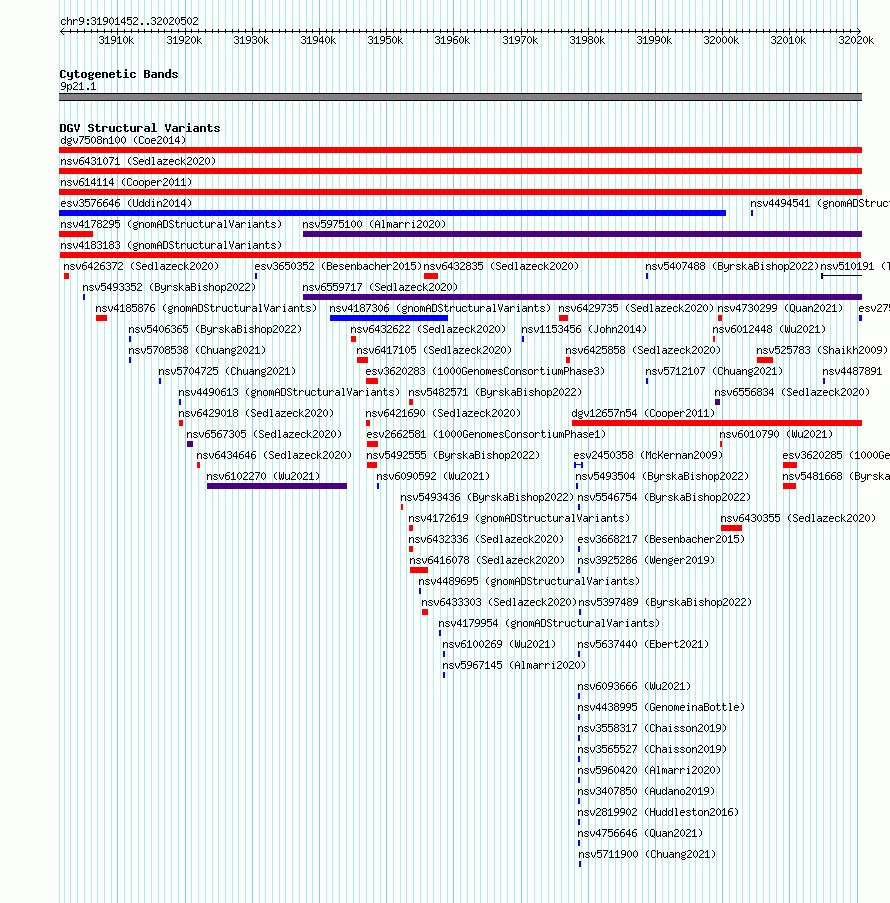Open nsv5712107 (Chuang2021) label
The width and height of the screenshot is (890, 903).
point(714,371)
